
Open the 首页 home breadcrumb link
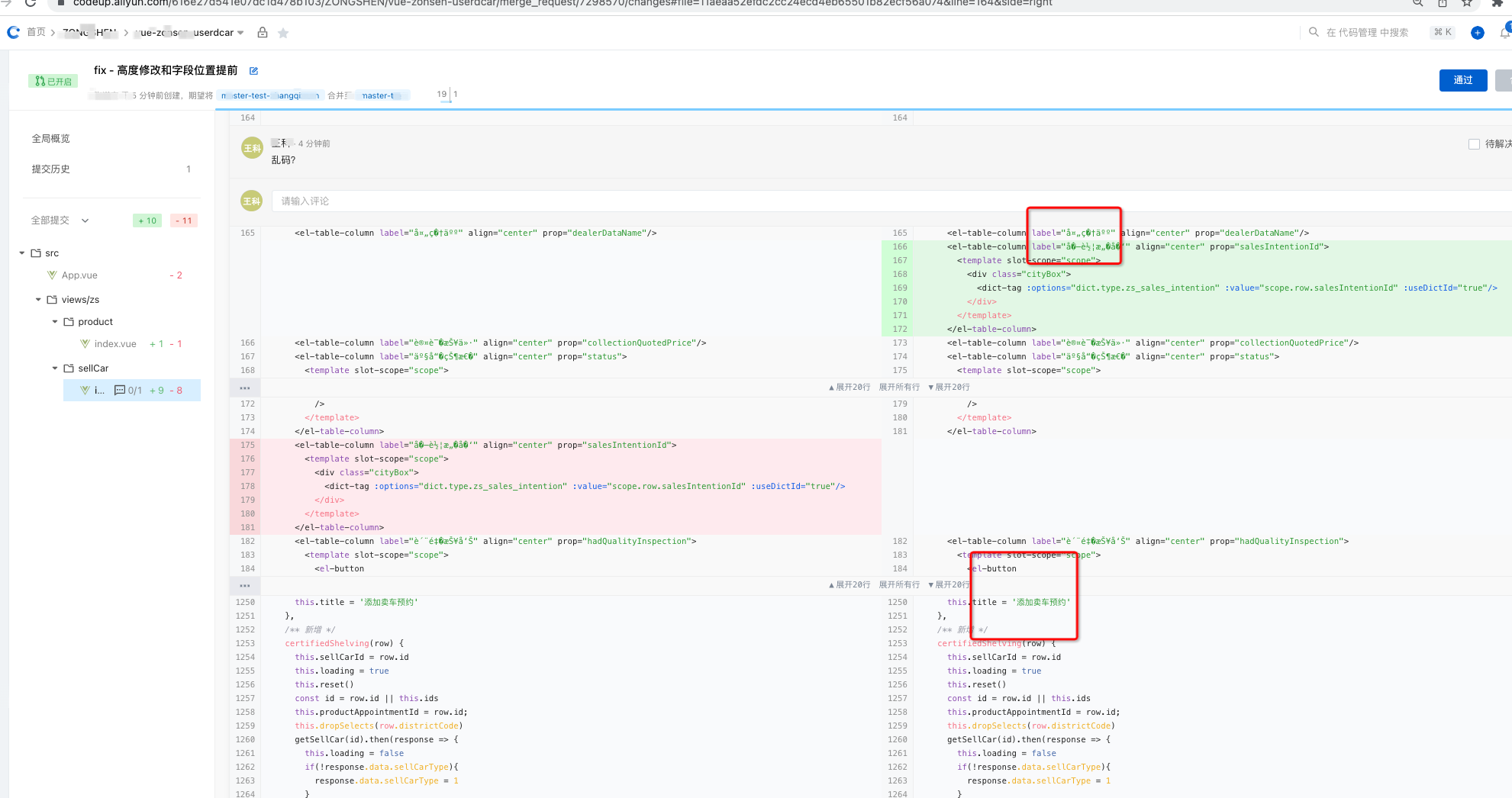[36, 32]
